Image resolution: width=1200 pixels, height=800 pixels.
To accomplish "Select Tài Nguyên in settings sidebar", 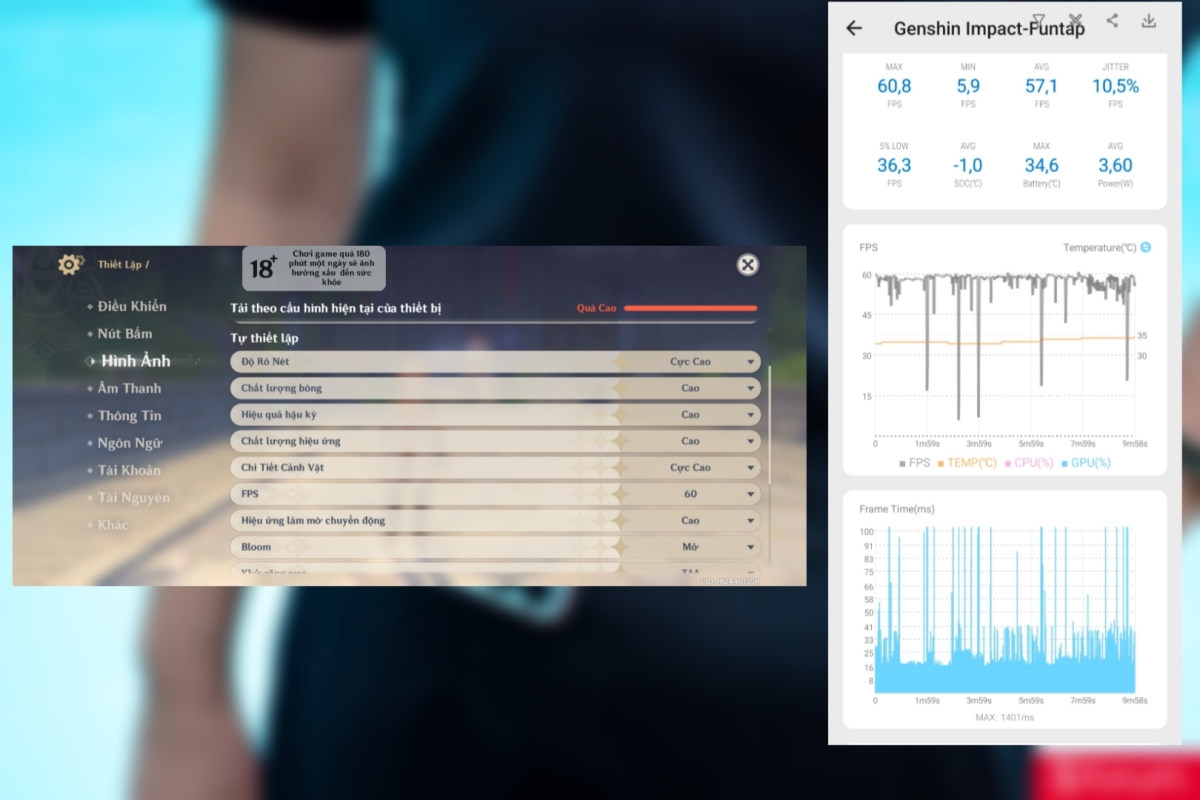I will (134, 497).
